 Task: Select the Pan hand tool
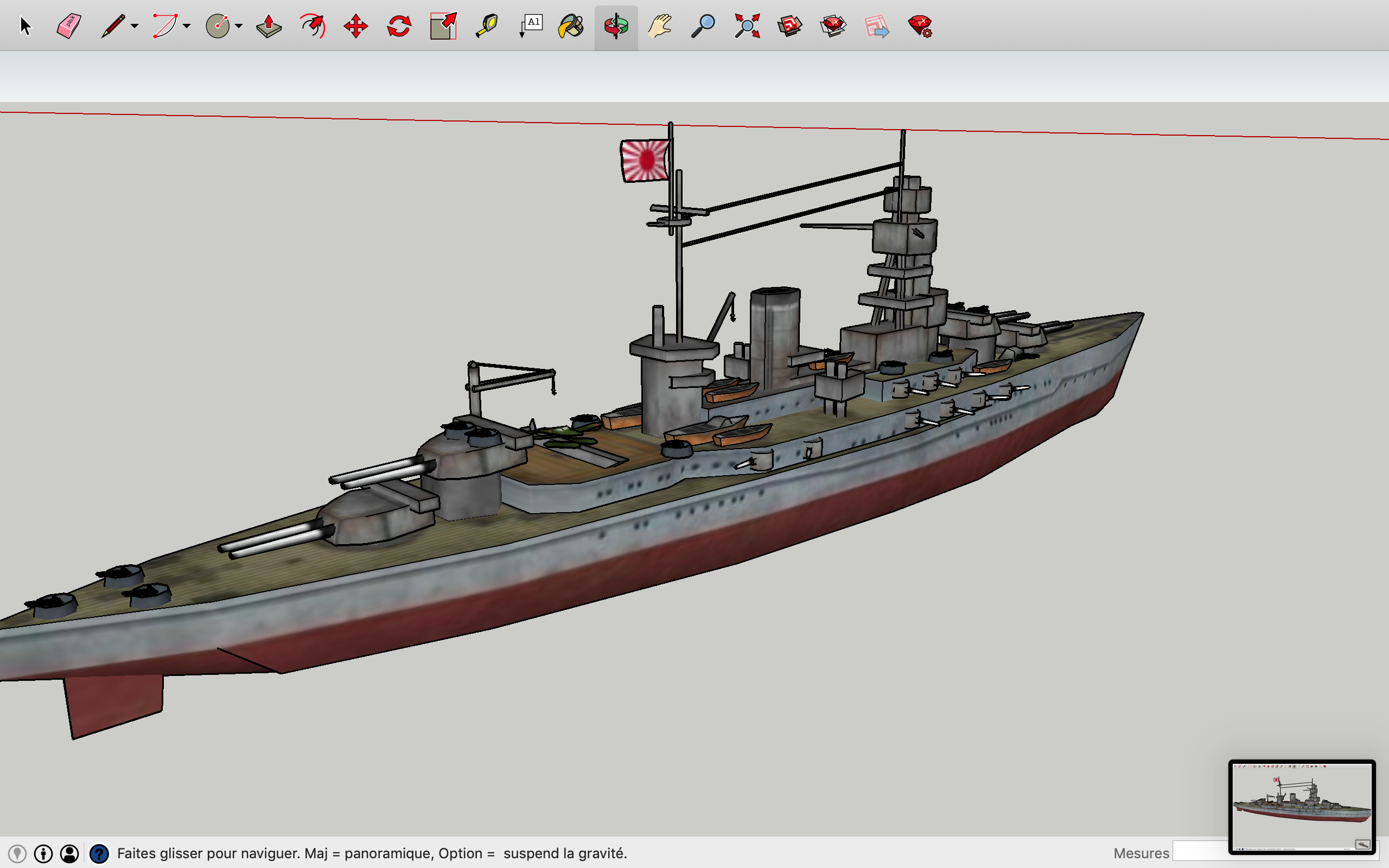659,26
